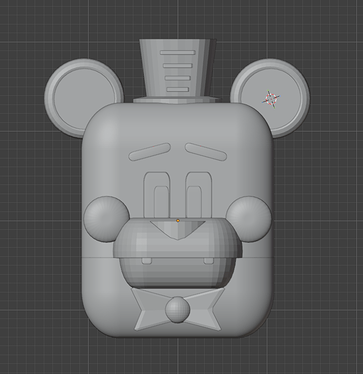This screenshot has height=374, width=363.
Task: Click the bow tie center knot
Action: point(177,309)
